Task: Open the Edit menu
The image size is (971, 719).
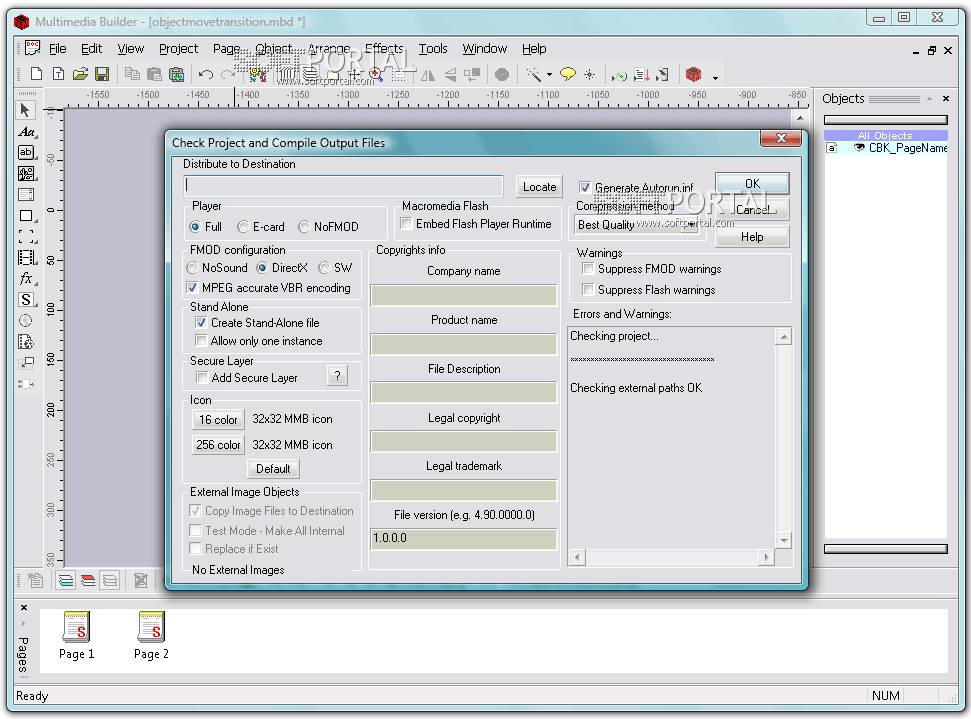Action: pos(91,48)
